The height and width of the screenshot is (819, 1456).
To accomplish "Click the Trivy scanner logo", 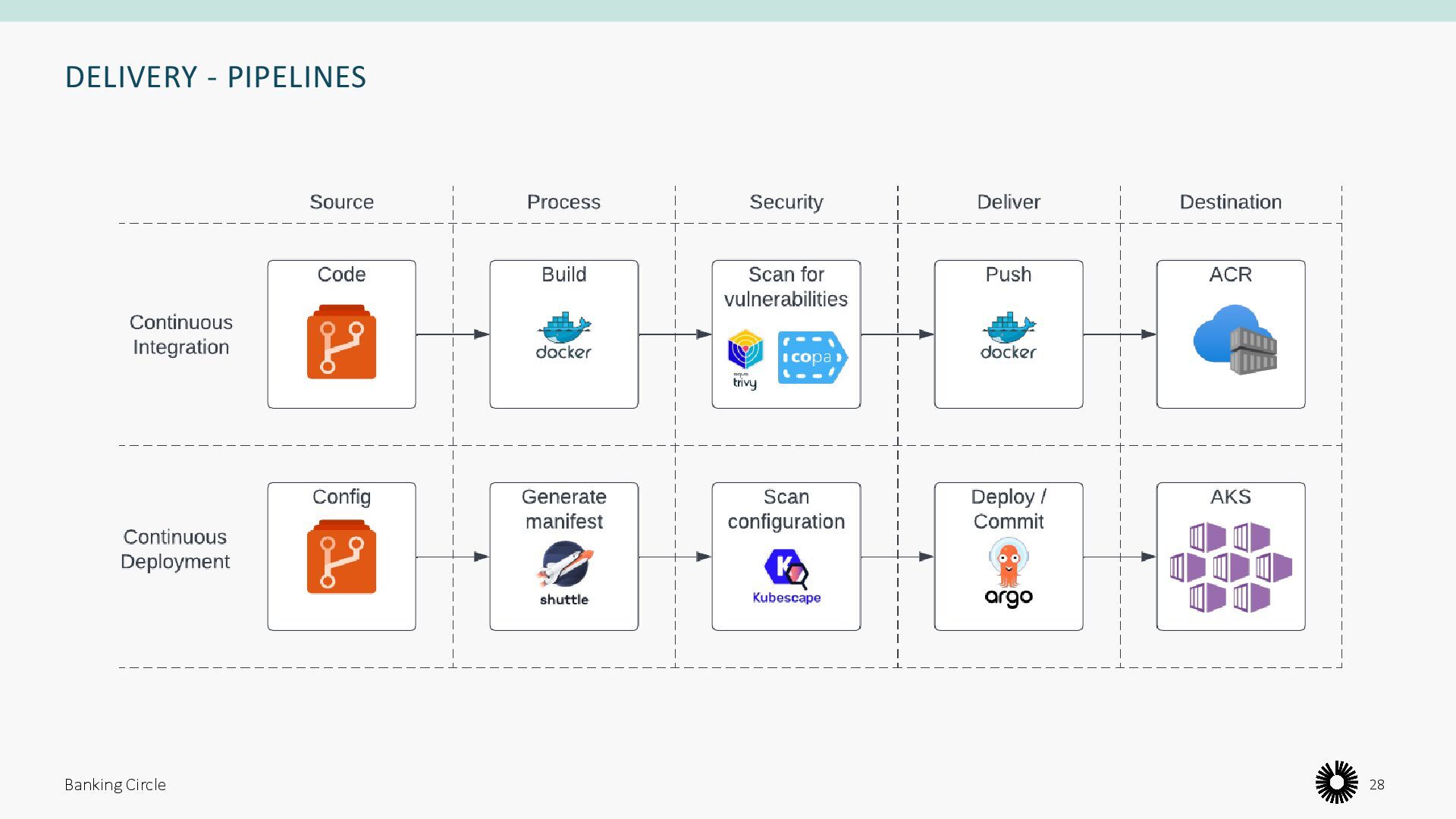I will [745, 359].
